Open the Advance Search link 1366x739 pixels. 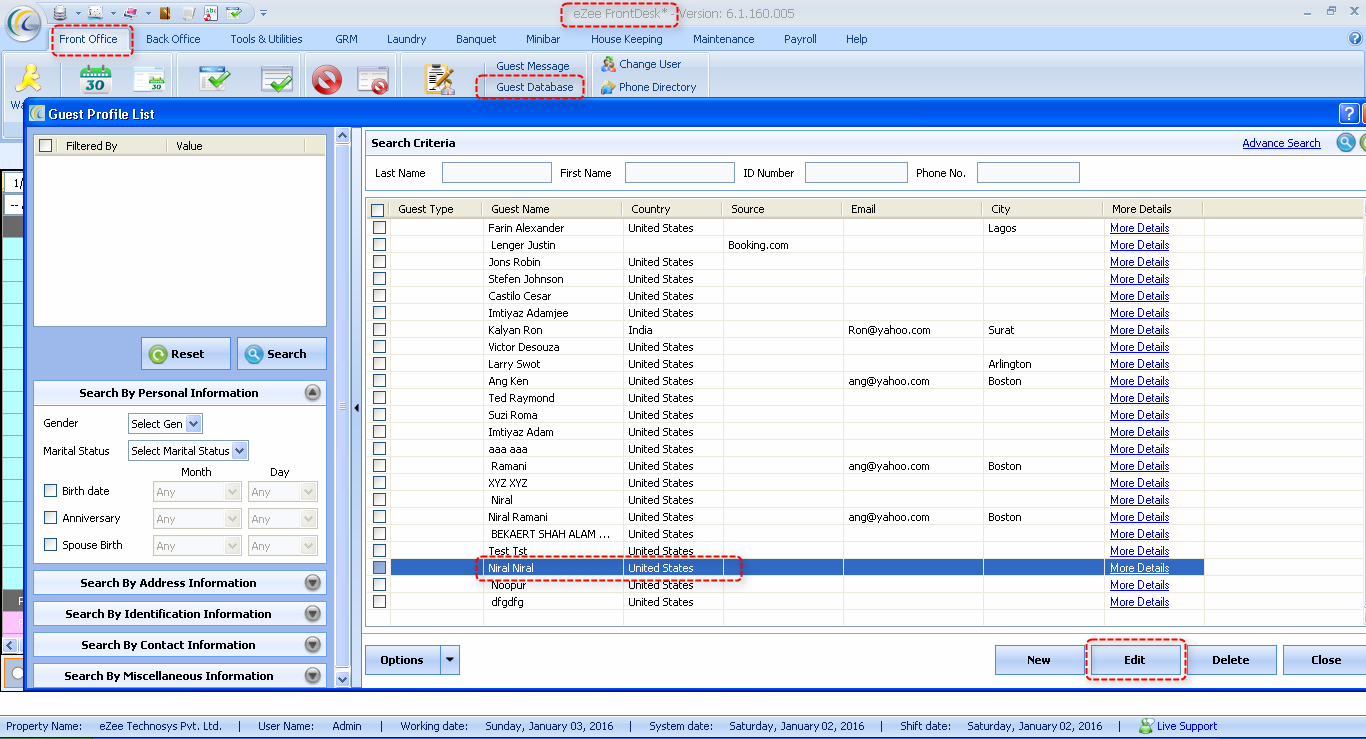[1281, 143]
